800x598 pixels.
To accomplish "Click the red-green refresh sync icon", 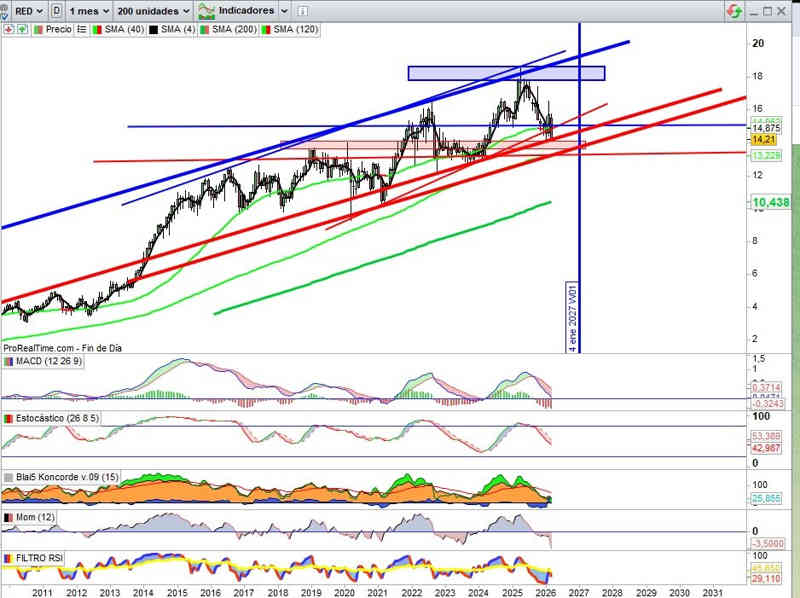I will 734,10.
